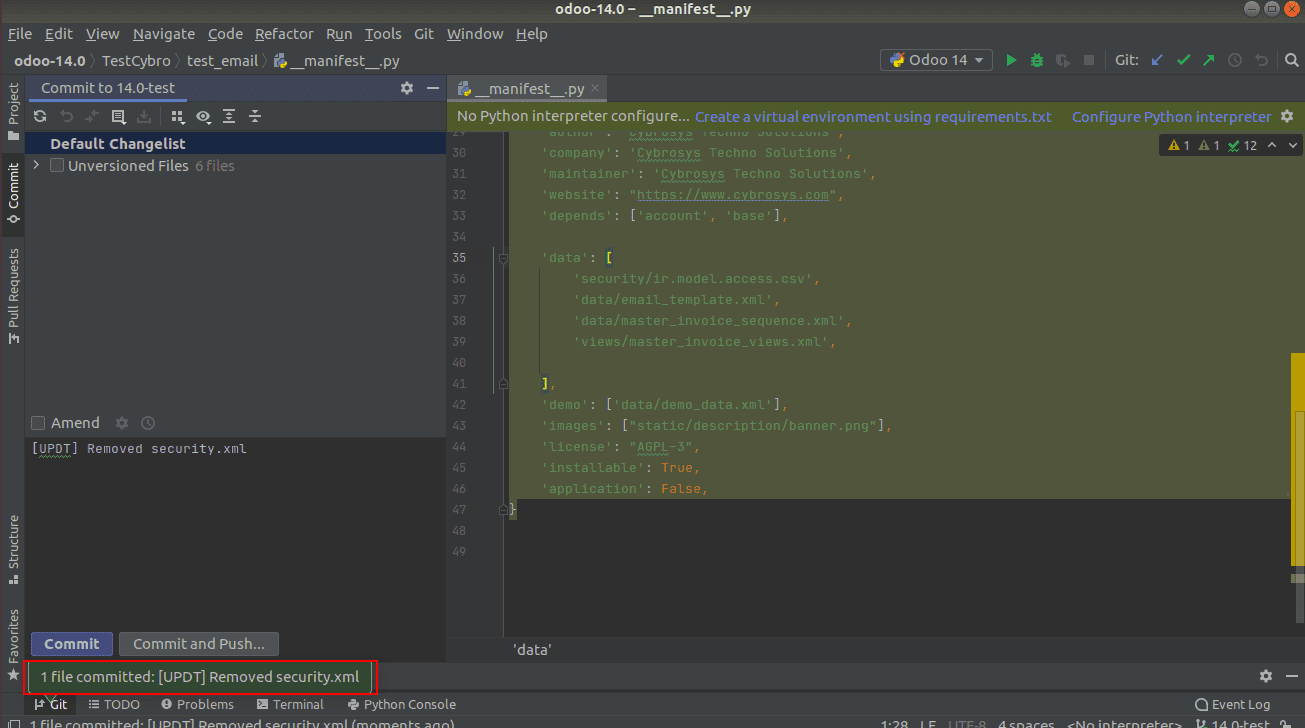Switch to Commit to 14.0-test tab
Viewport: 1305px width, 728px height.
(108, 88)
